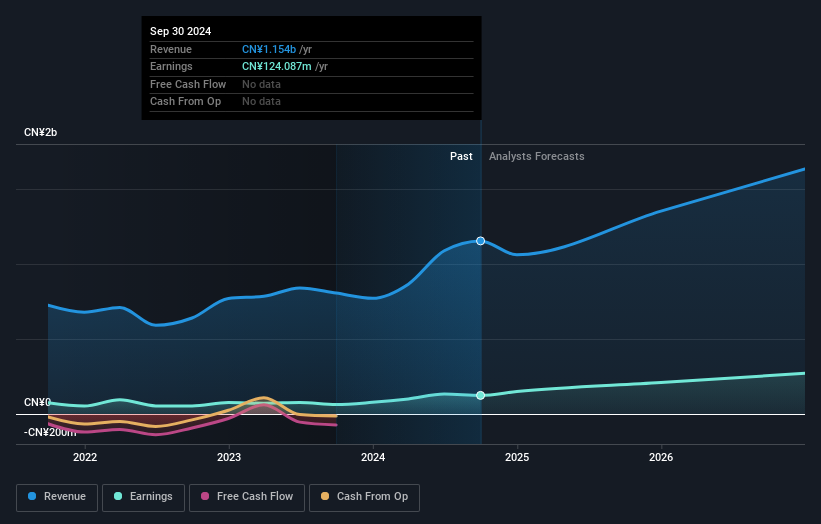The image size is (821, 524).
Task: Click the 2023 x-axis label
Action: (229, 458)
